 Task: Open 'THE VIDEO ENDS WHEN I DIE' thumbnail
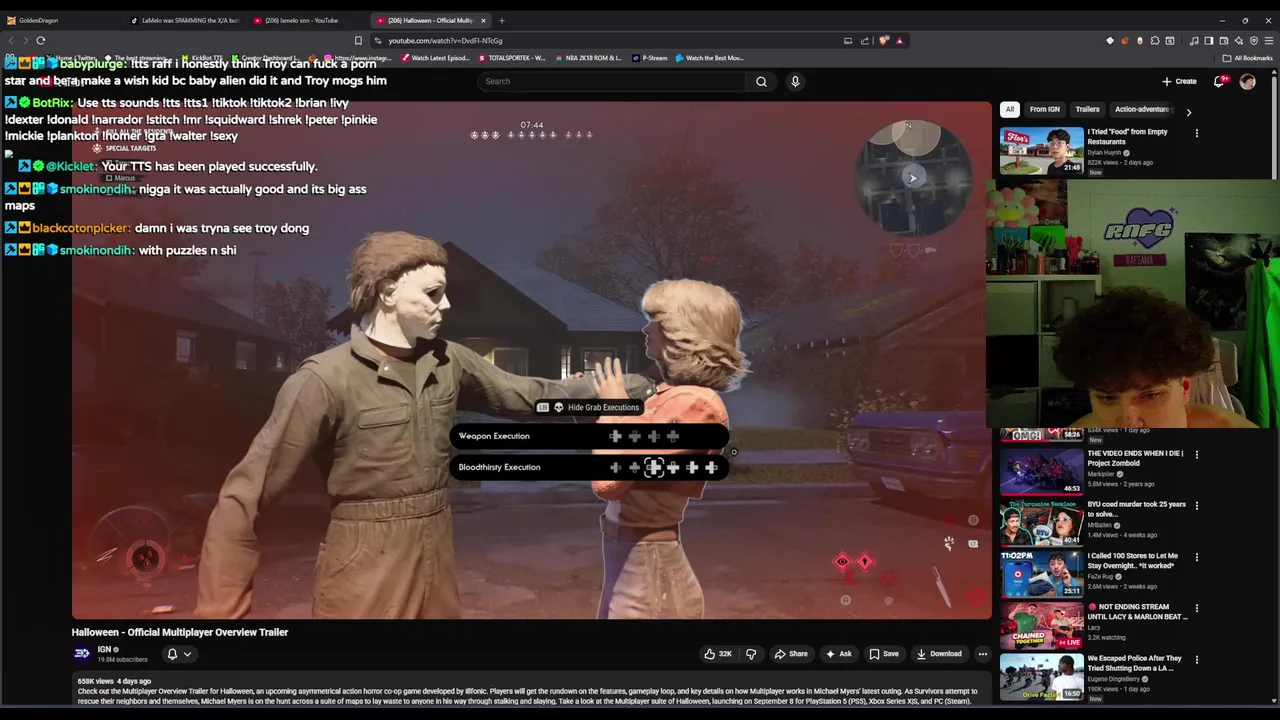1041,471
